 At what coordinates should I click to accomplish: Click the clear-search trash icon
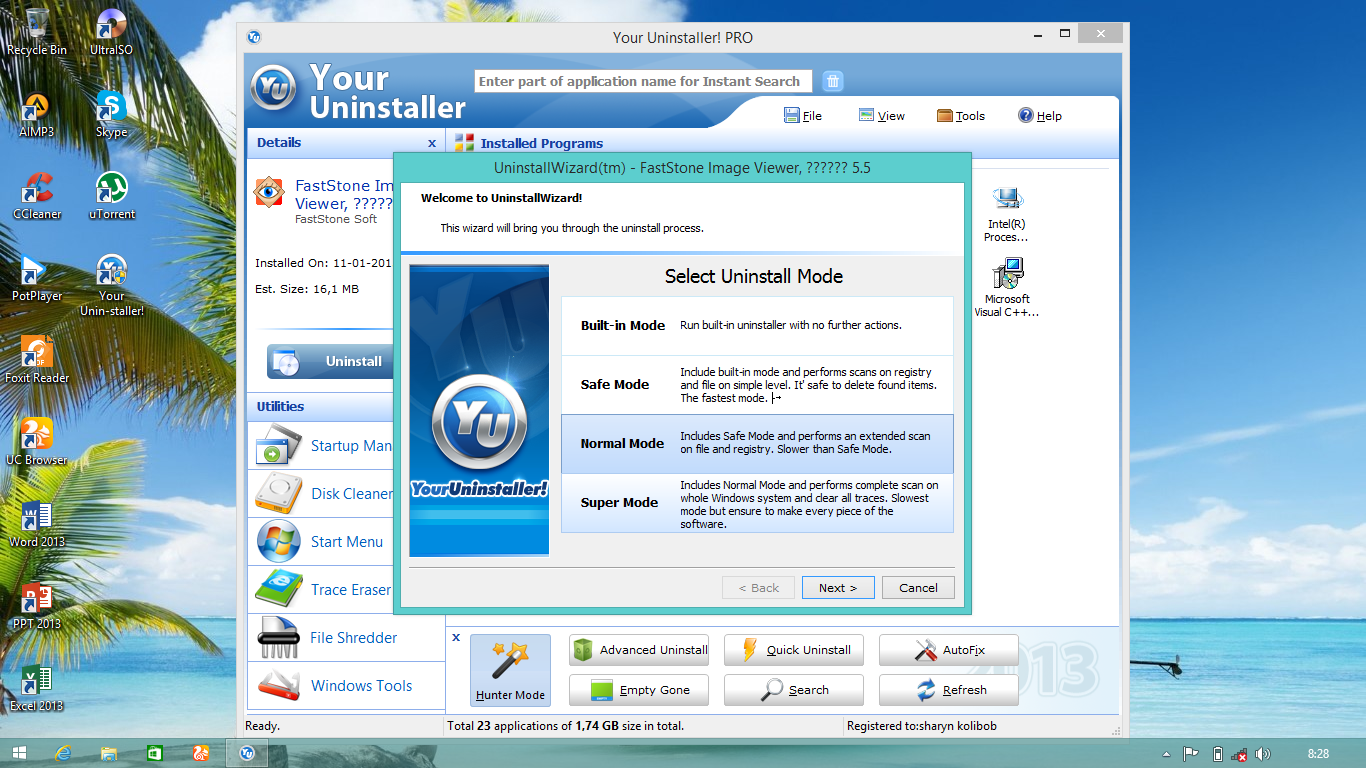click(833, 81)
